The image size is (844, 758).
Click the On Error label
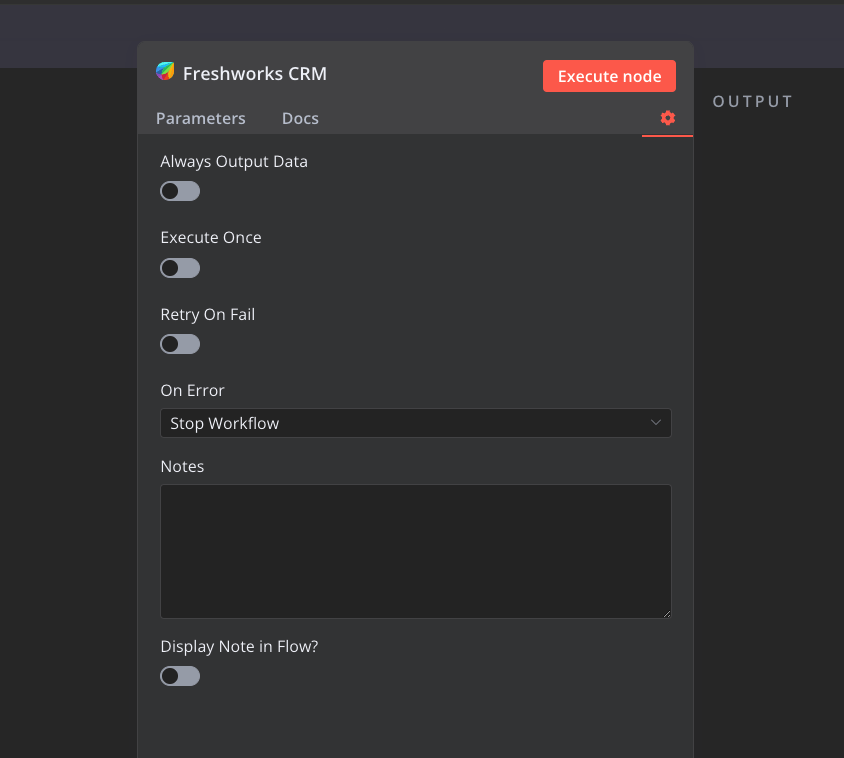192,390
